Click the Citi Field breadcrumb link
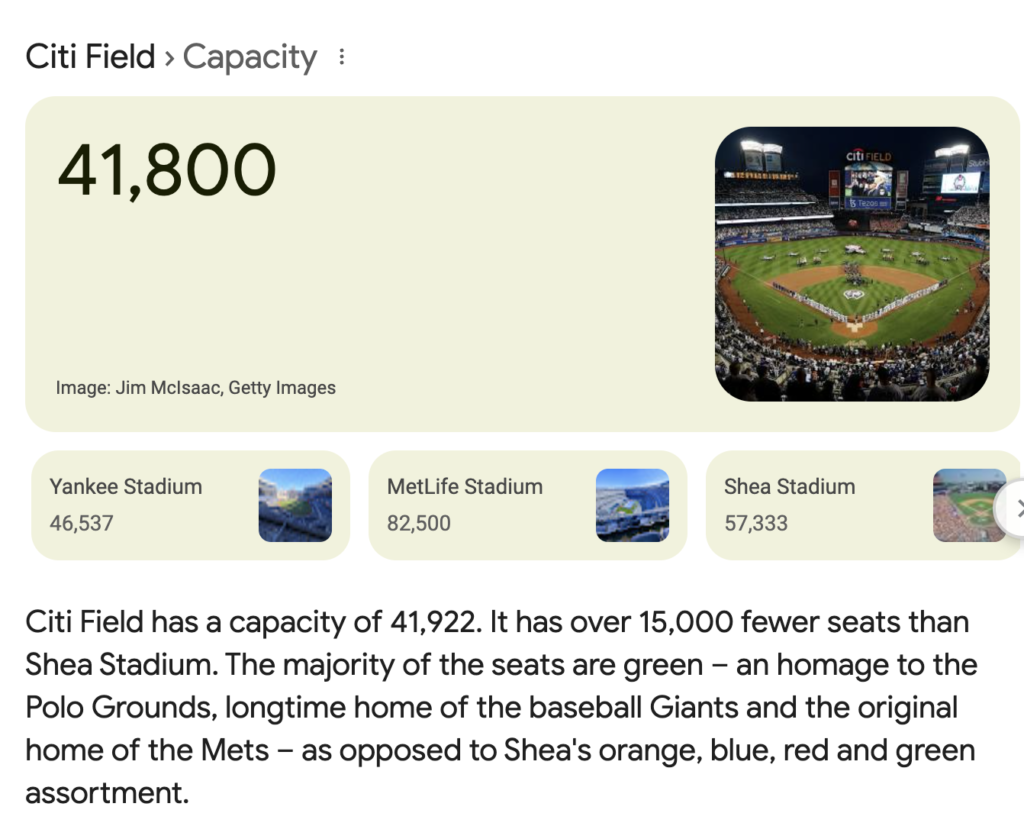 coord(90,56)
